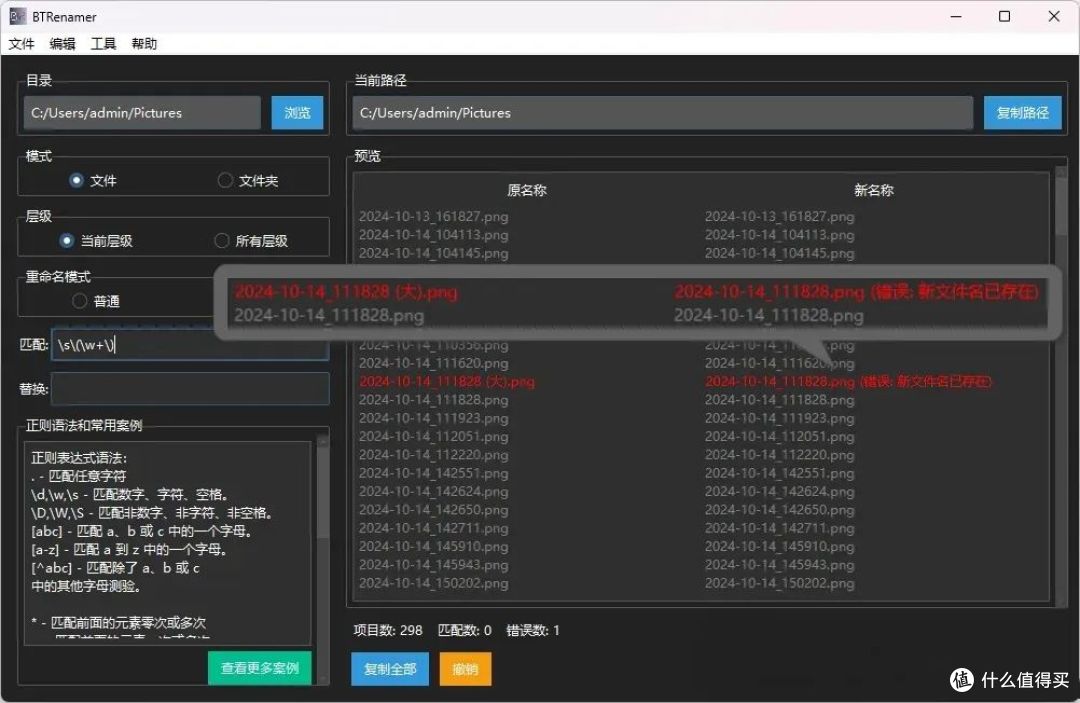Select 2024-10-13_161827.png in 新名称 column
Screen dimensions: 1080x703
[780, 216]
